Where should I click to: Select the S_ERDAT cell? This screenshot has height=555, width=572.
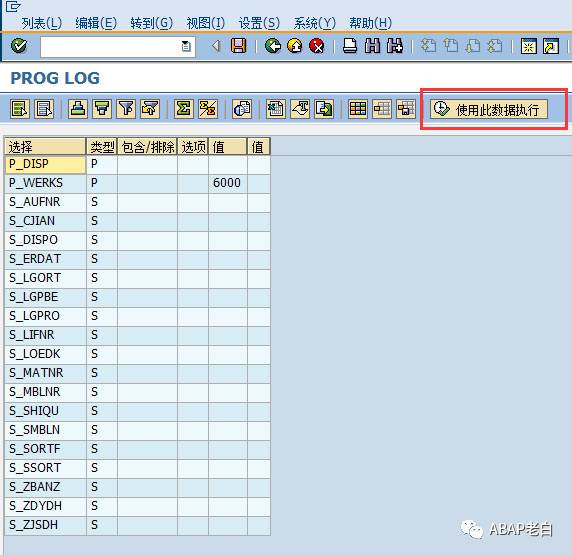[45, 259]
